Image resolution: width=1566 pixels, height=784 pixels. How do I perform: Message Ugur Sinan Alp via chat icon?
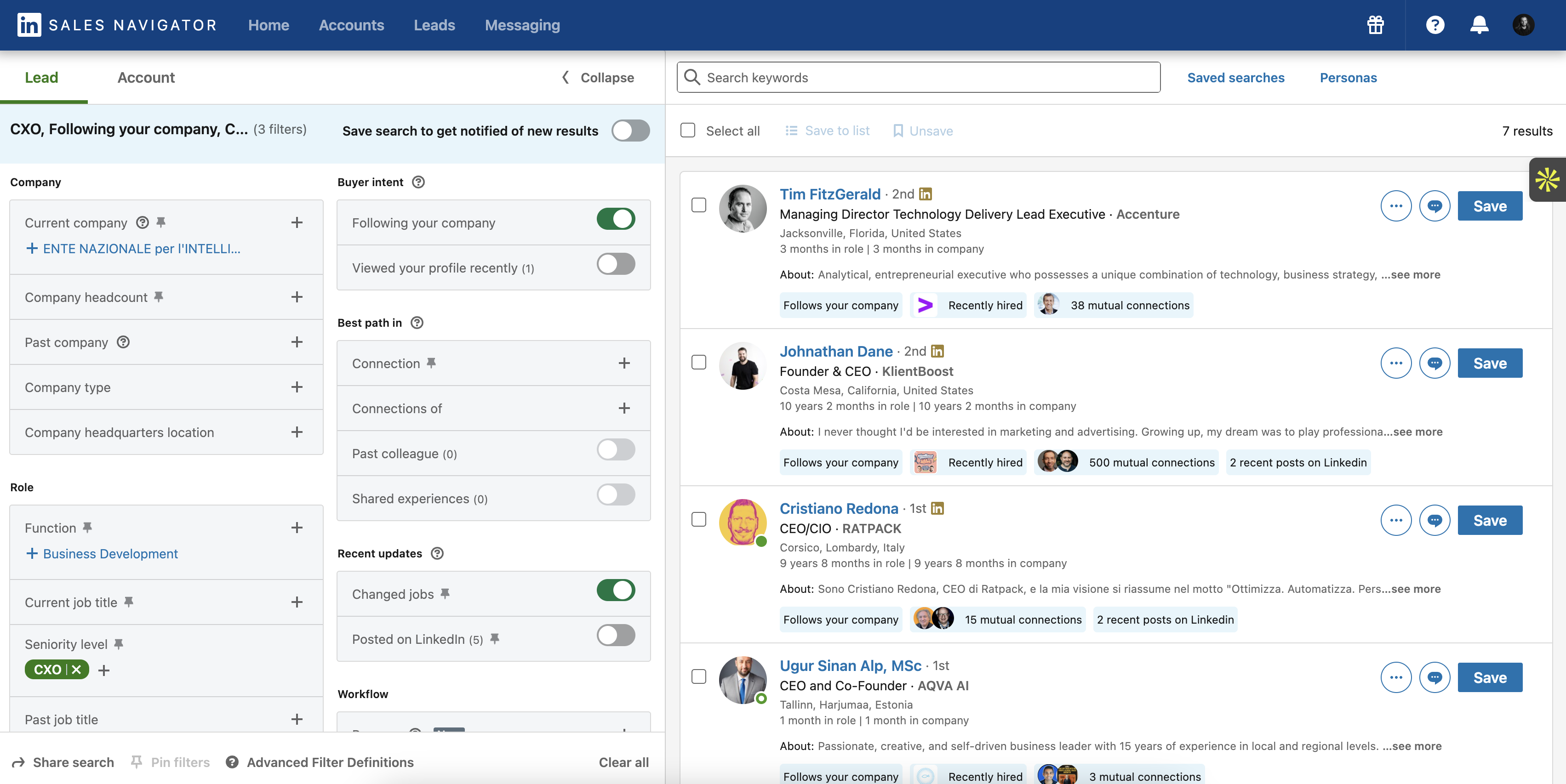coord(1435,678)
